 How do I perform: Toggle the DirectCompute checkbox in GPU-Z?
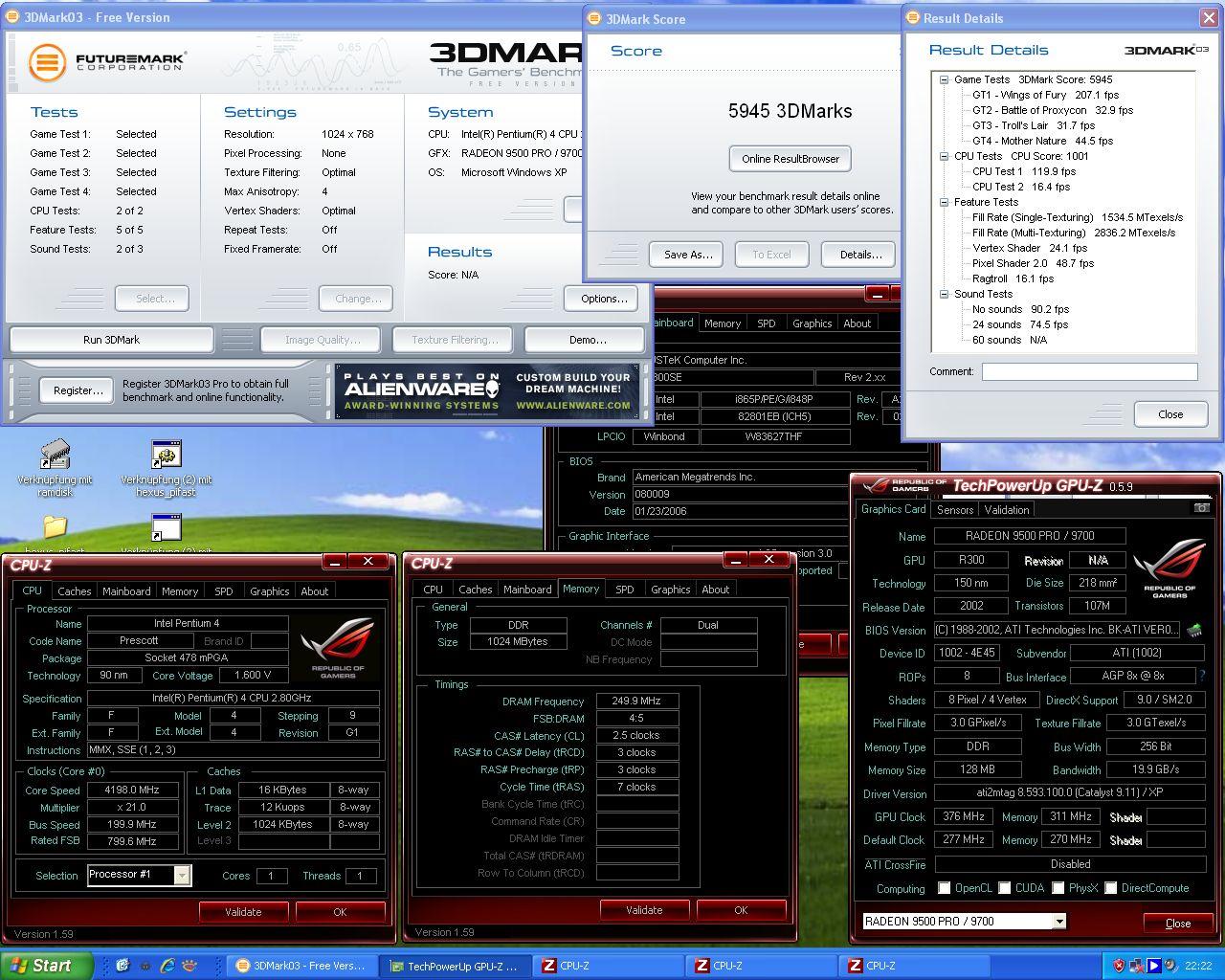click(x=1110, y=888)
